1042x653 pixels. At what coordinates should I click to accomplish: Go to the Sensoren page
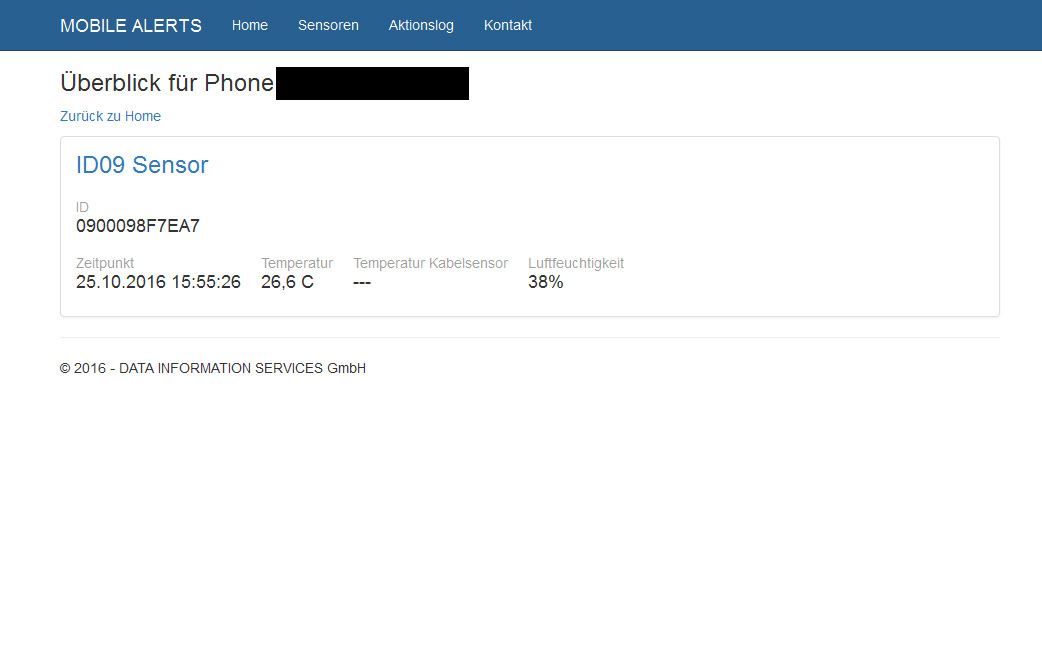[328, 25]
